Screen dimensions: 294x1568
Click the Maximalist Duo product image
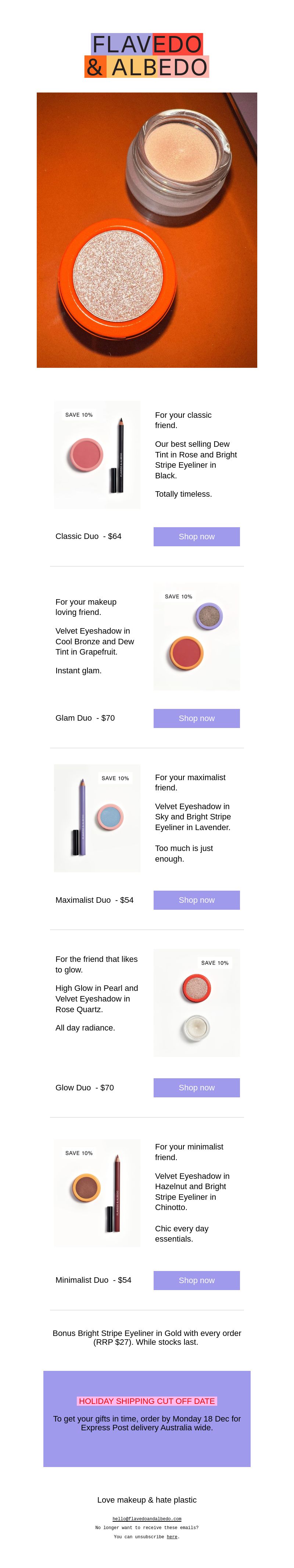[97, 818]
